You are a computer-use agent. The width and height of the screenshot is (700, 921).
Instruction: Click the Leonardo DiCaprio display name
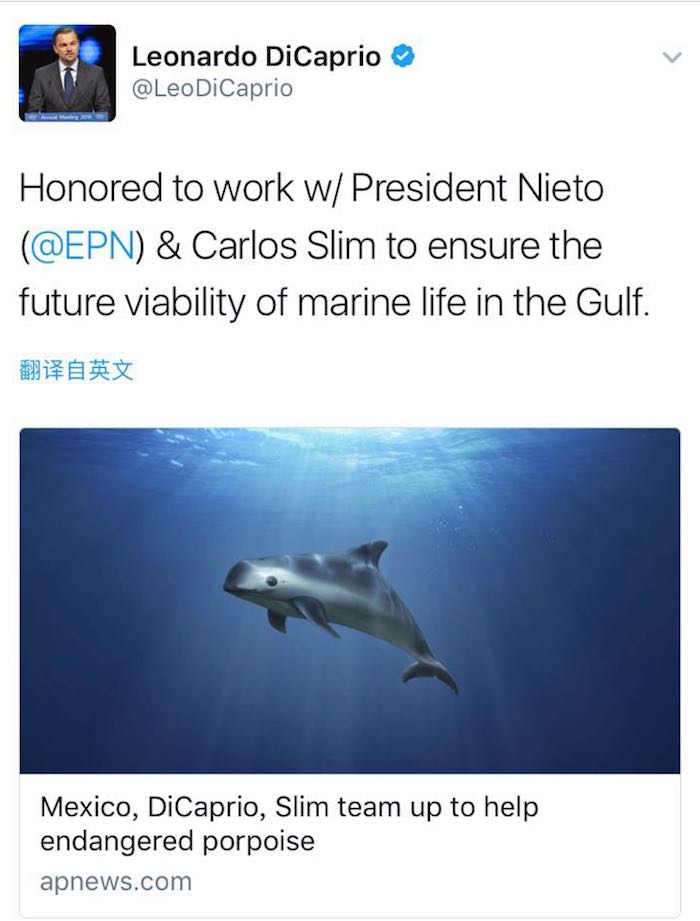pyautogui.click(x=256, y=57)
